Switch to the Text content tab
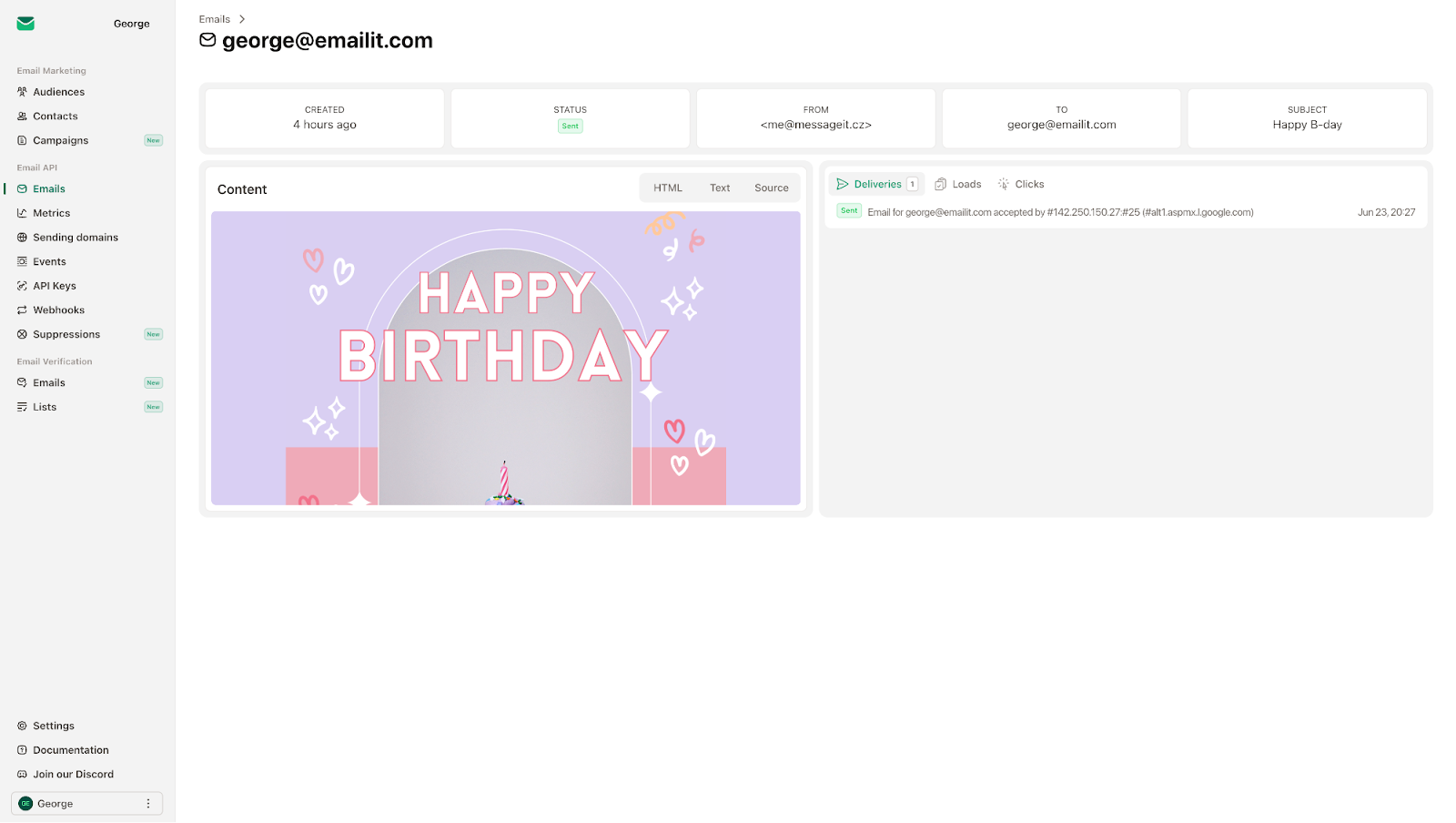The width and height of the screenshot is (1456, 823). pyautogui.click(x=719, y=188)
